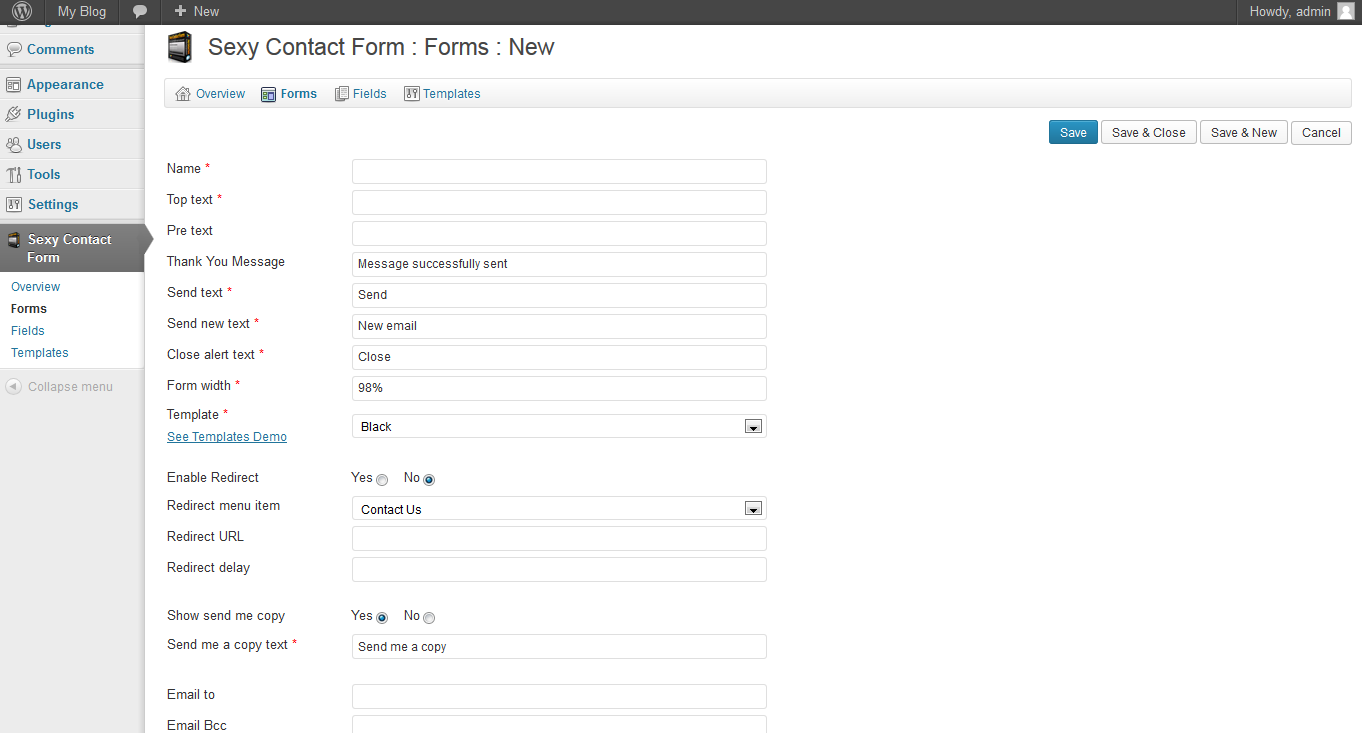Expand the Redirect menu item dropdown

click(559, 510)
